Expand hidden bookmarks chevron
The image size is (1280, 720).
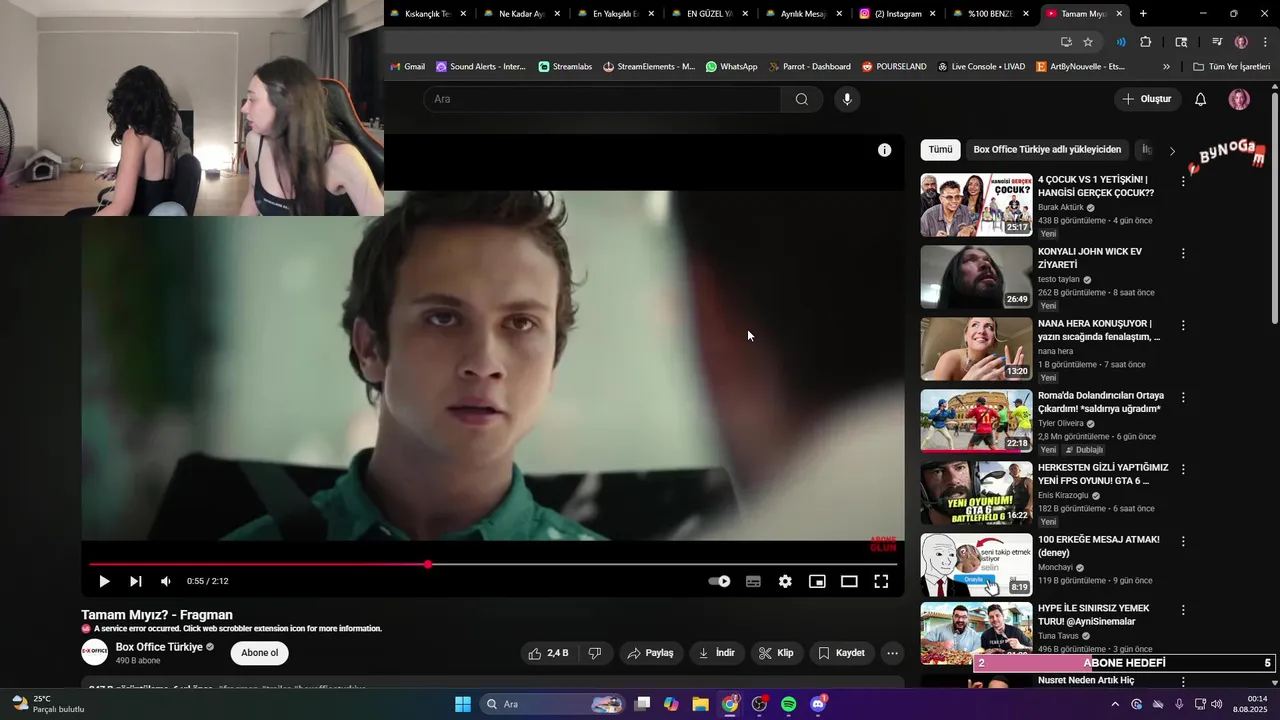pyautogui.click(x=1166, y=67)
